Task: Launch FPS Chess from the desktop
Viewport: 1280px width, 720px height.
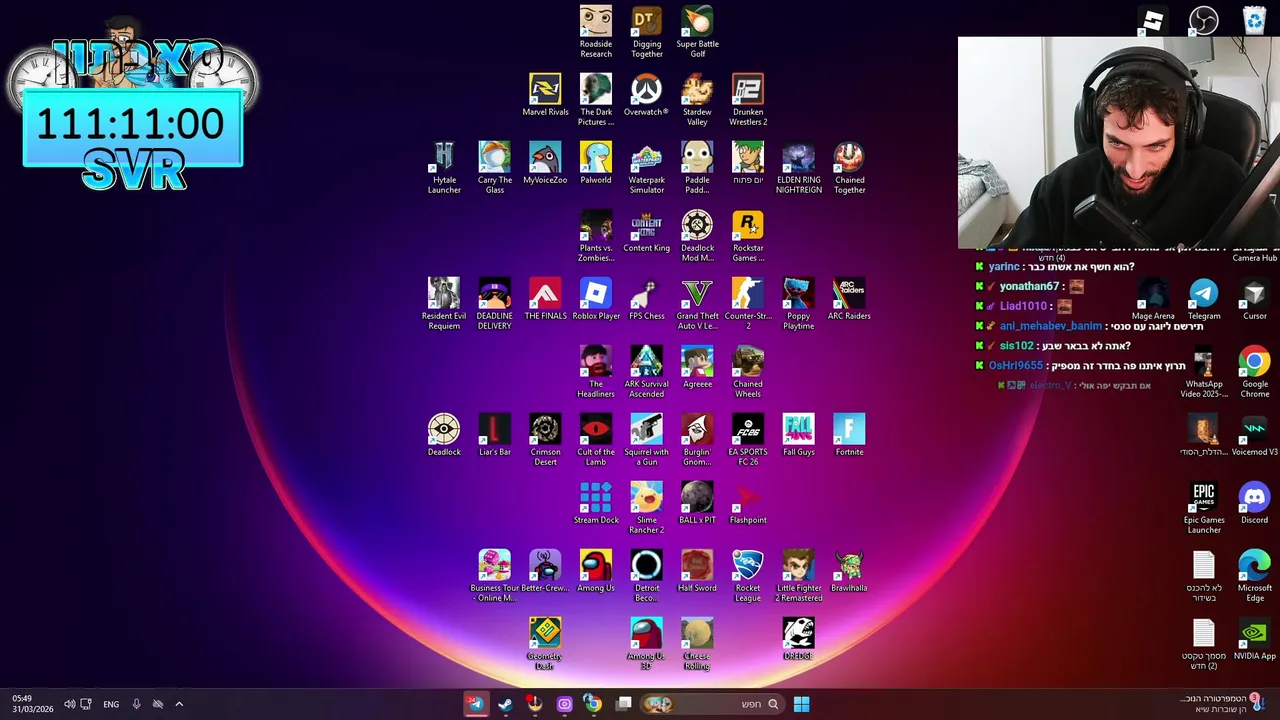Action: pyautogui.click(x=646, y=300)
